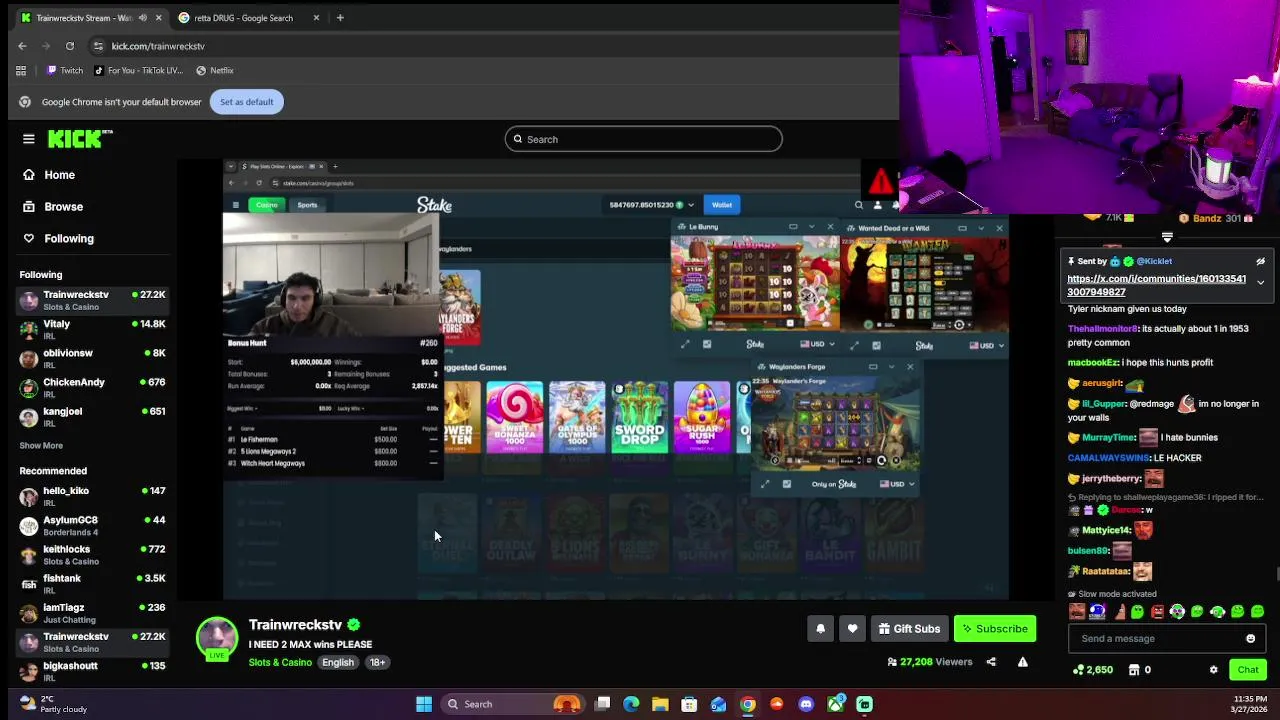This screenshot has width=1280, height=720.
Task: Click the Gift Subs button
Action: click(x=909, y=629)
